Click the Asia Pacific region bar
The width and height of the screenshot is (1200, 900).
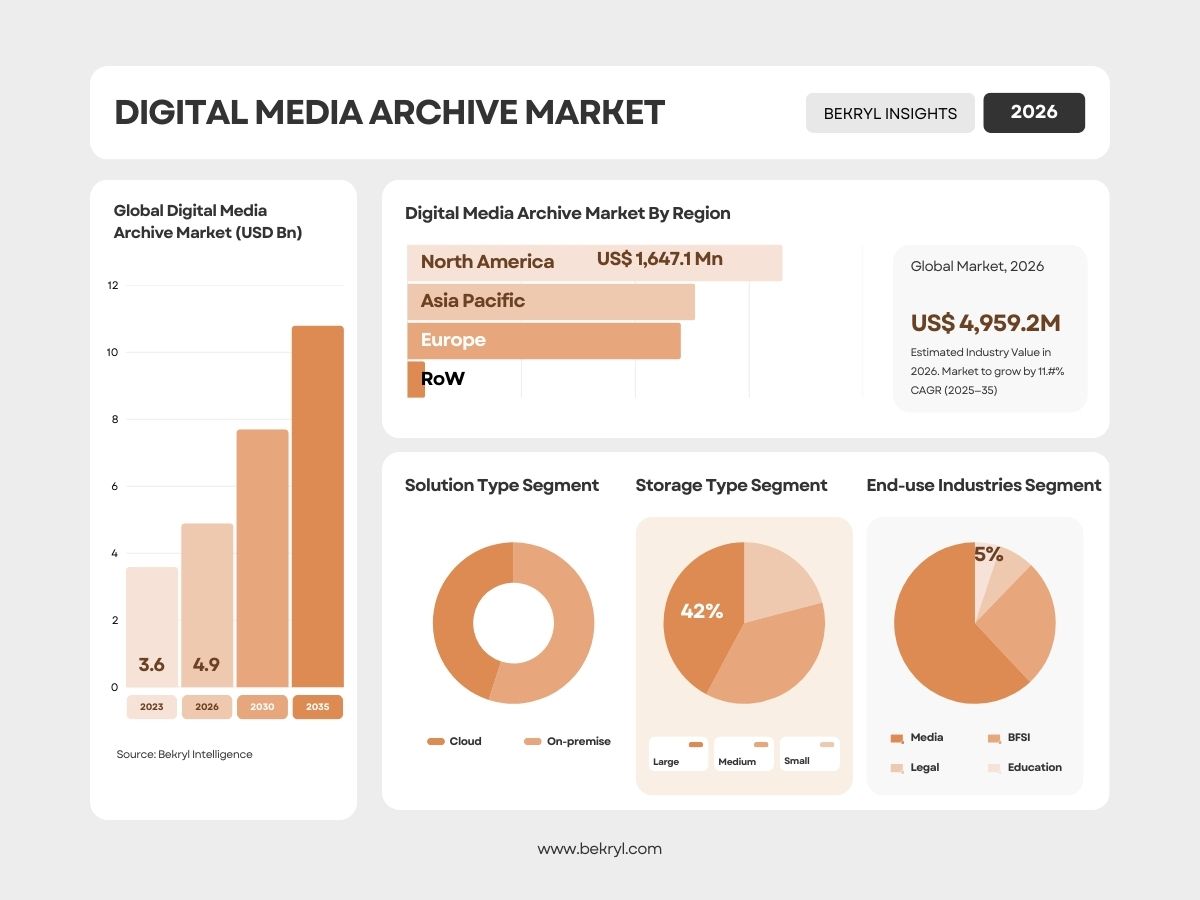[551, 301]
